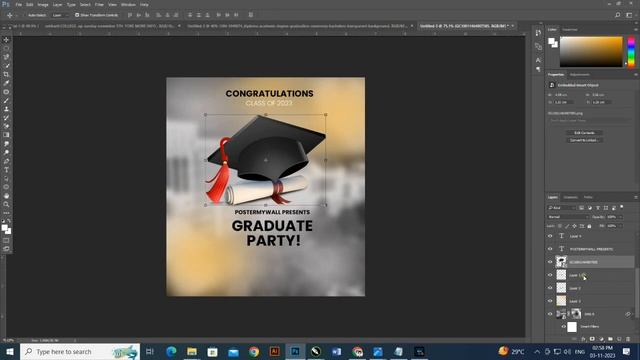Click the Convert to Linked button

click(584, 140)
